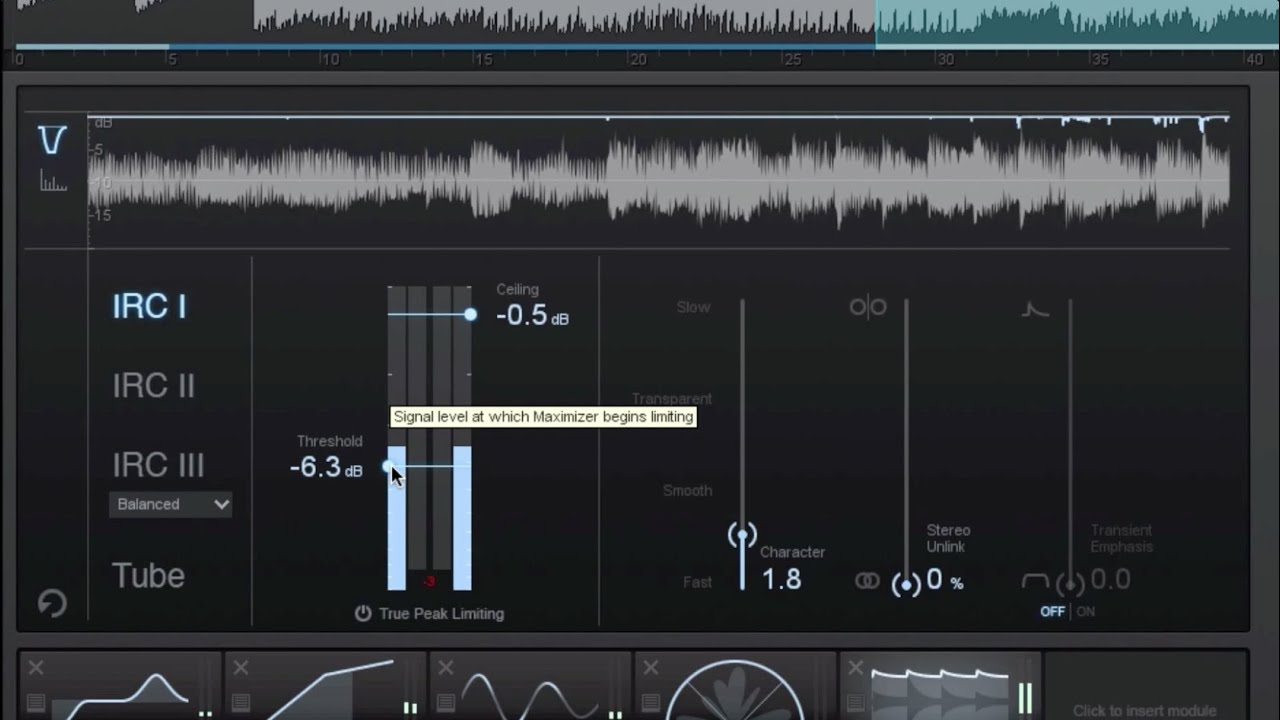Image resolution: width=1280 pixels, height=720 pixels.
Task: Click the sharp transient shape icon
Action: 1035,309
